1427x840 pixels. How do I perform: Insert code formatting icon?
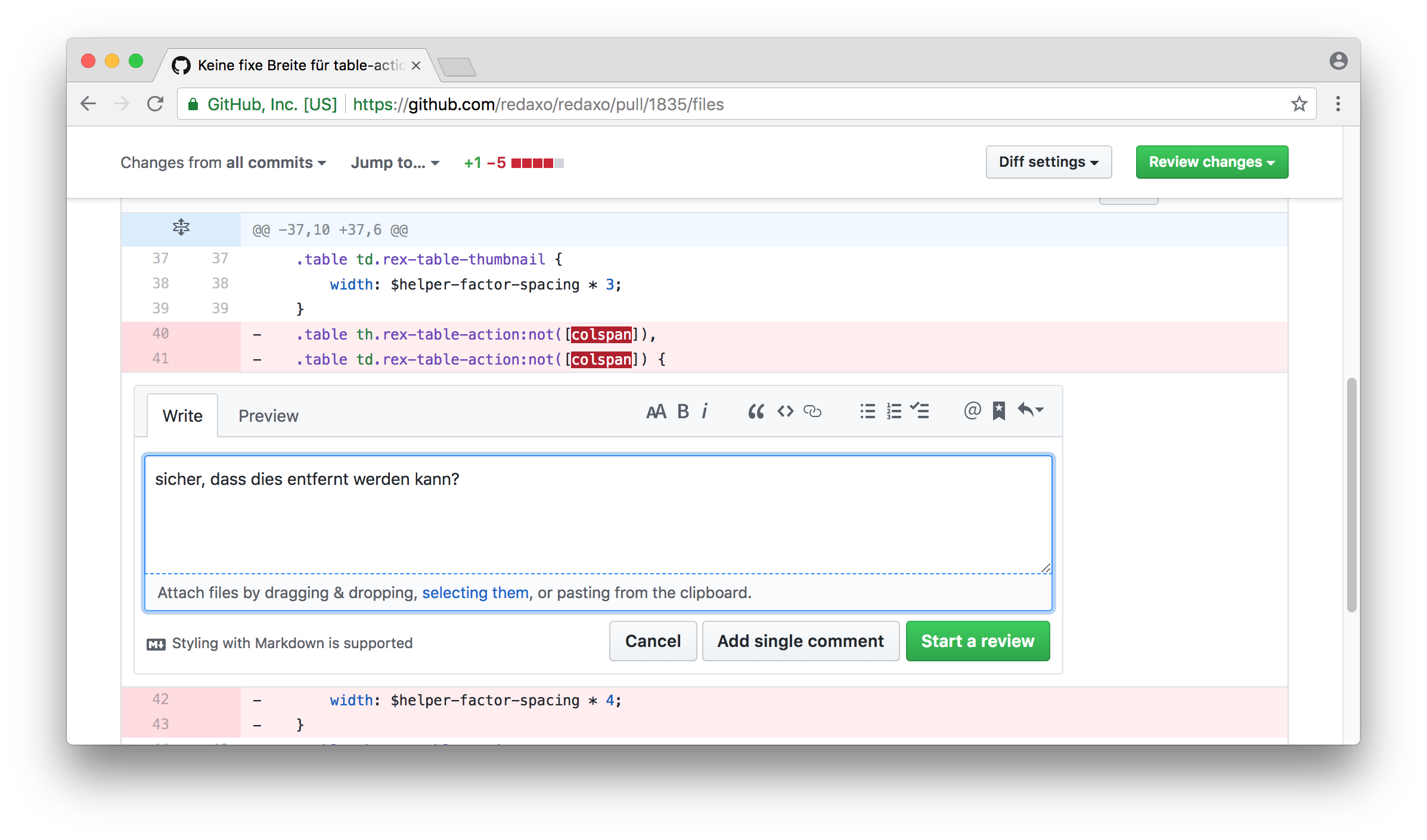point(785,411)
